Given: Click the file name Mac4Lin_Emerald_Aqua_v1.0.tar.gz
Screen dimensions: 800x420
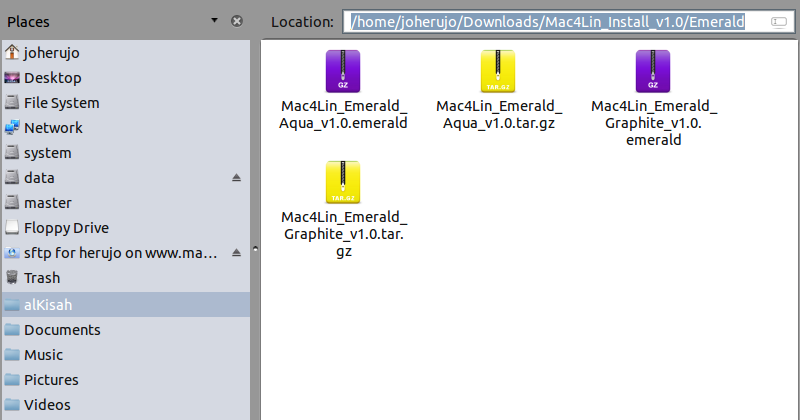Looking at the screenshot, I should coord(498,114).
